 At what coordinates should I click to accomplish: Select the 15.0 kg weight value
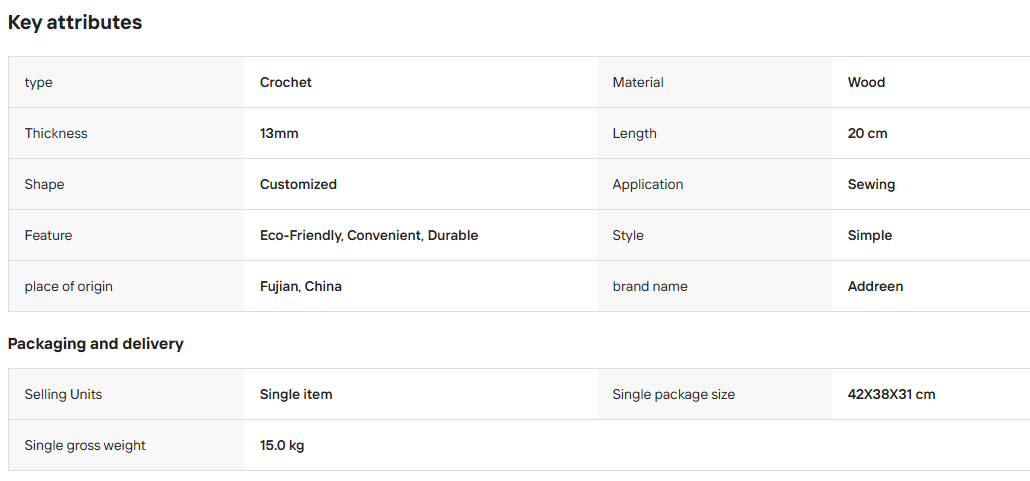[282, 446]
